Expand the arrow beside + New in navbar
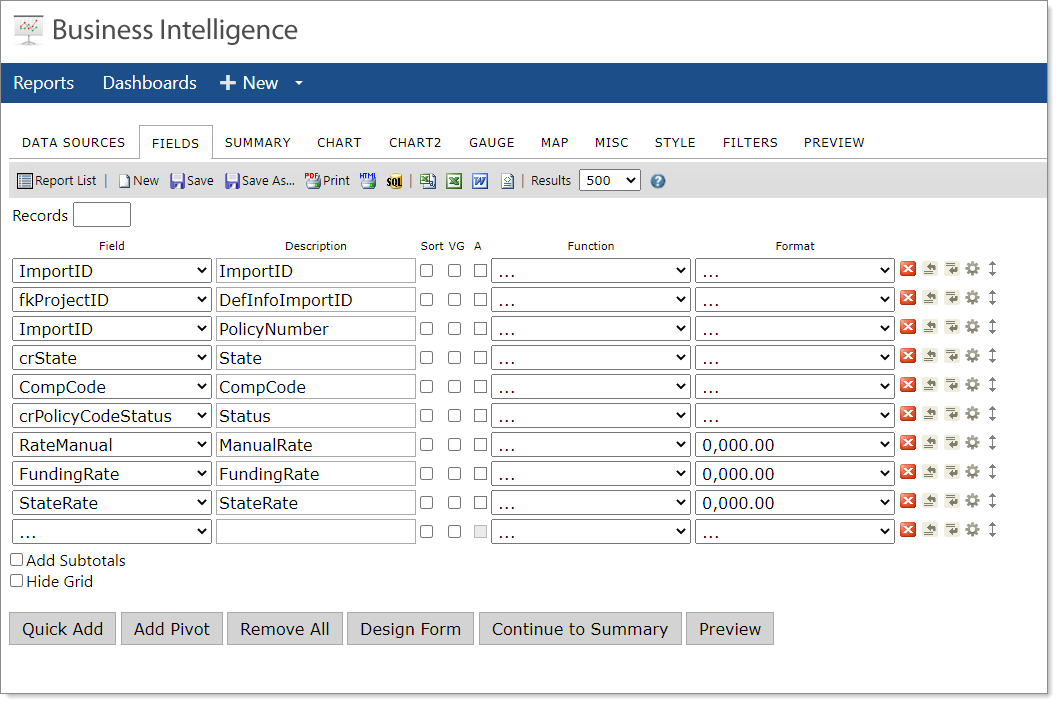This screenshot has width=1058, height=704. (299, 83)
